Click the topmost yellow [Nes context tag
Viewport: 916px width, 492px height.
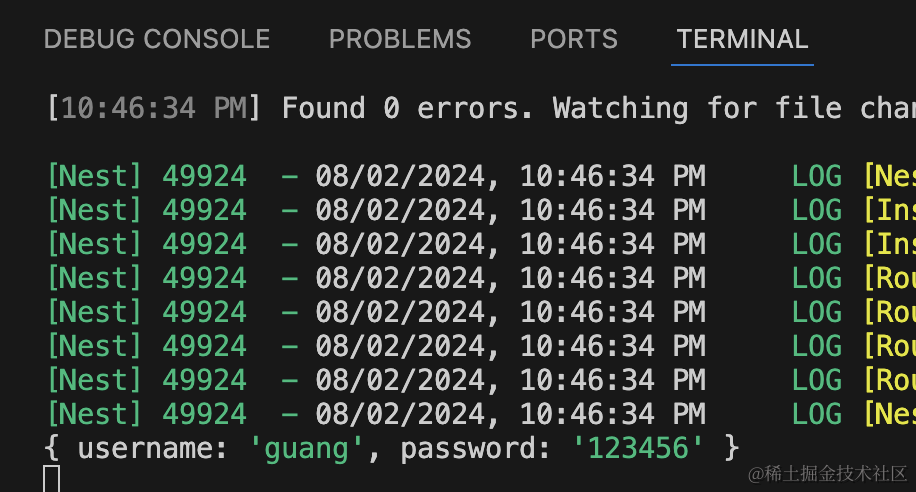coord(889,177)
